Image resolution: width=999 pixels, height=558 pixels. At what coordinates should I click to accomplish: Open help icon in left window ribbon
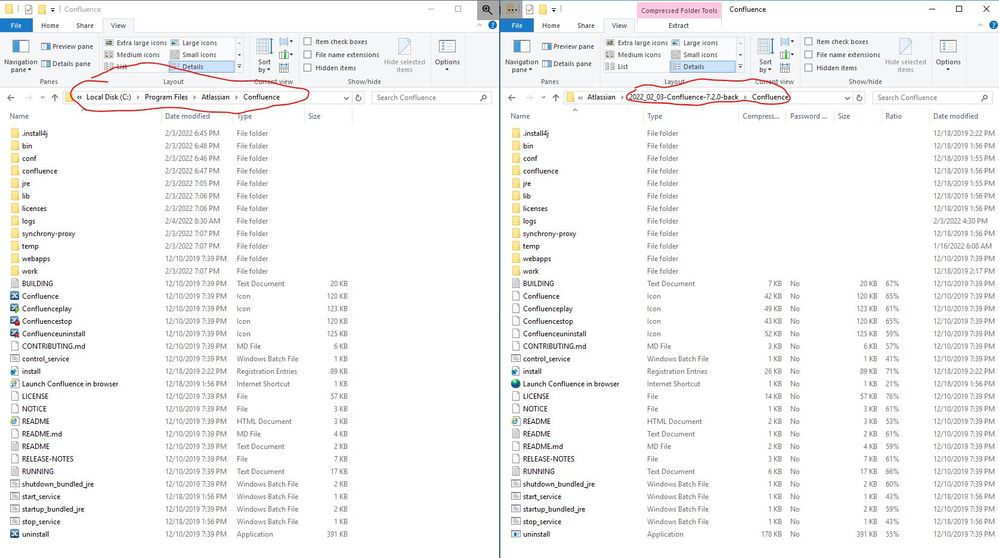click(492, 25)
